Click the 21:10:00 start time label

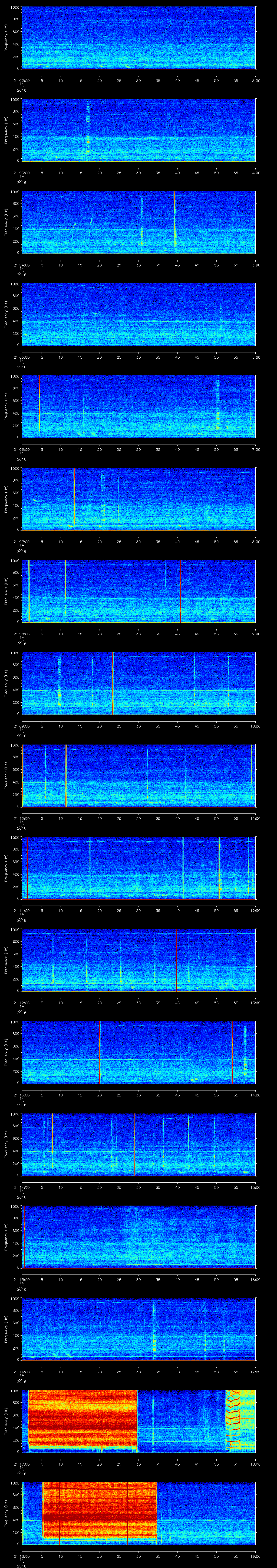21,819
